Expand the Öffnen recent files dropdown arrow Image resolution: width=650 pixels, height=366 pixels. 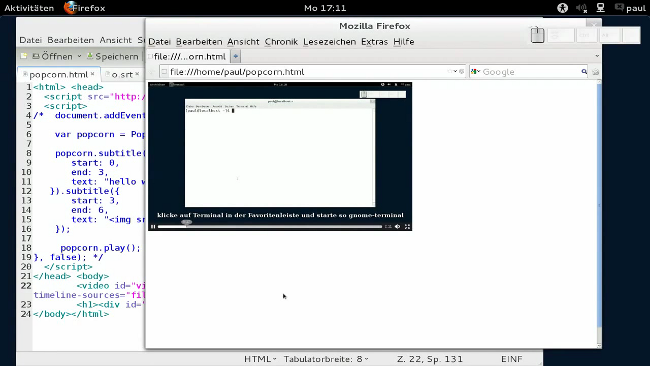pos(79,56)
